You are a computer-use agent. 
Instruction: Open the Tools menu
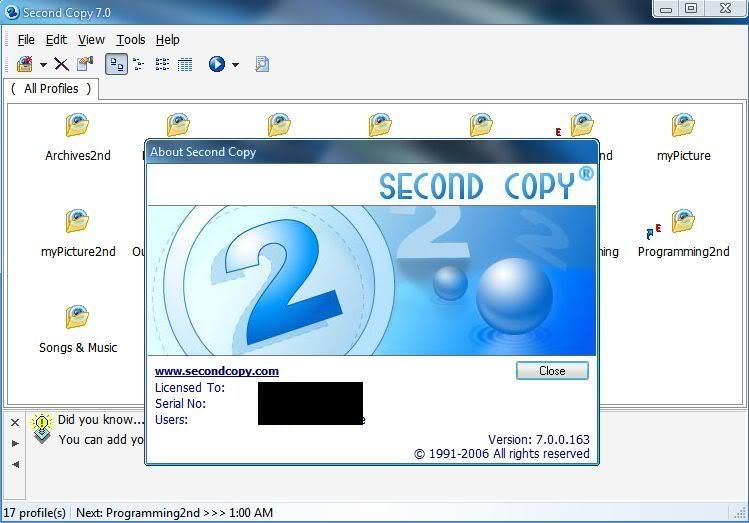coord(131,40)
